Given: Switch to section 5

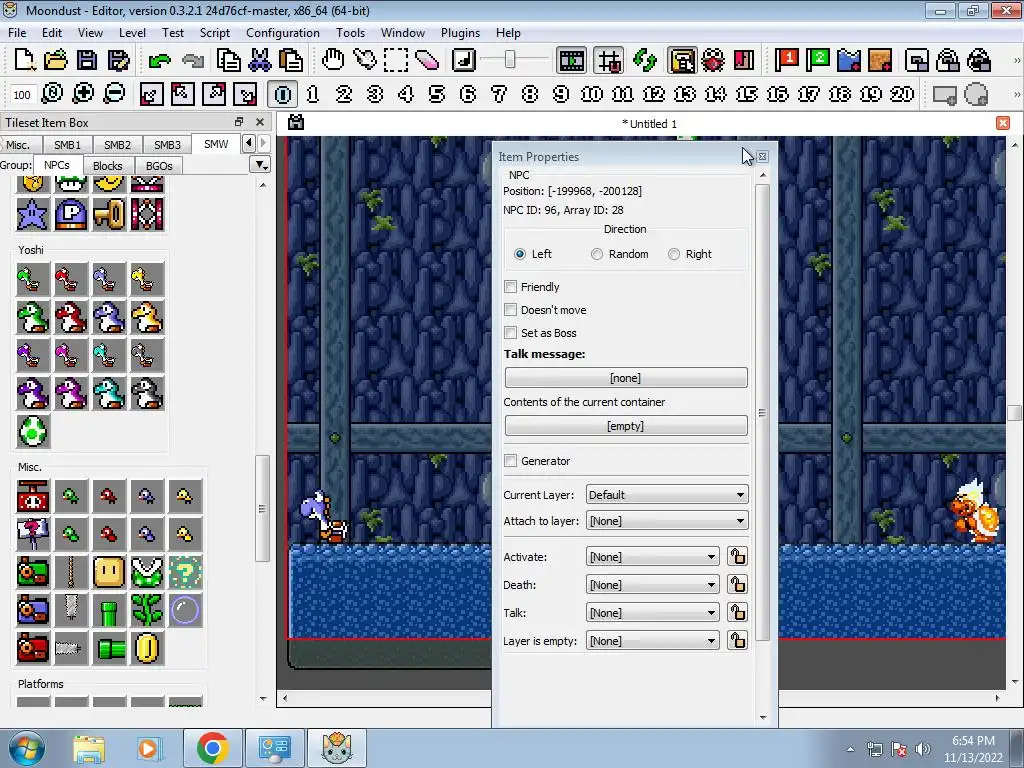Looking at the screenshot, I should pos(436,95).
